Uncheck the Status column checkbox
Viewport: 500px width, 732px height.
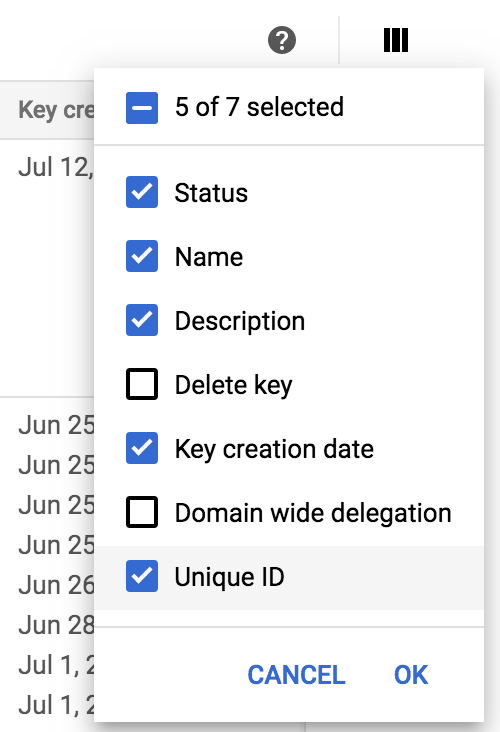pos(142,192)
